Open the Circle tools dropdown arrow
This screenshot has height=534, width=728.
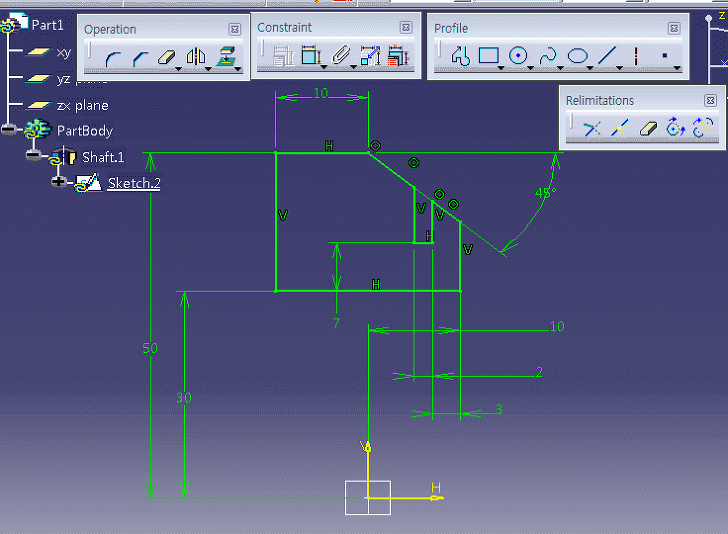[530, 68]
